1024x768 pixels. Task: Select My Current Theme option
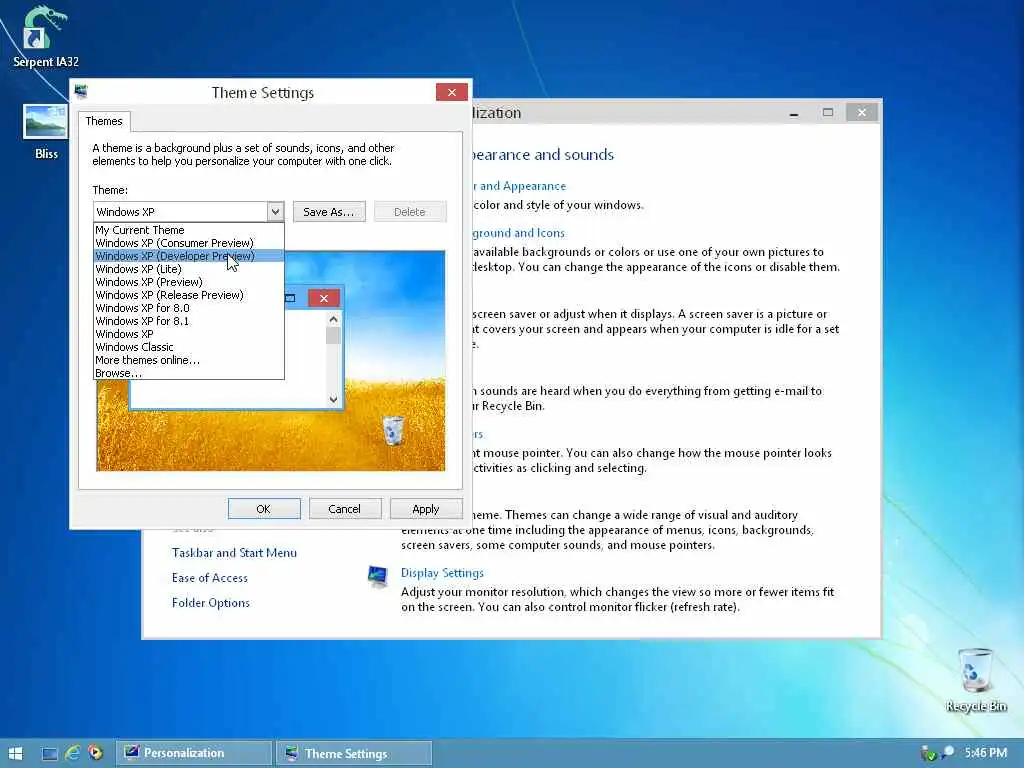[189, 230]
